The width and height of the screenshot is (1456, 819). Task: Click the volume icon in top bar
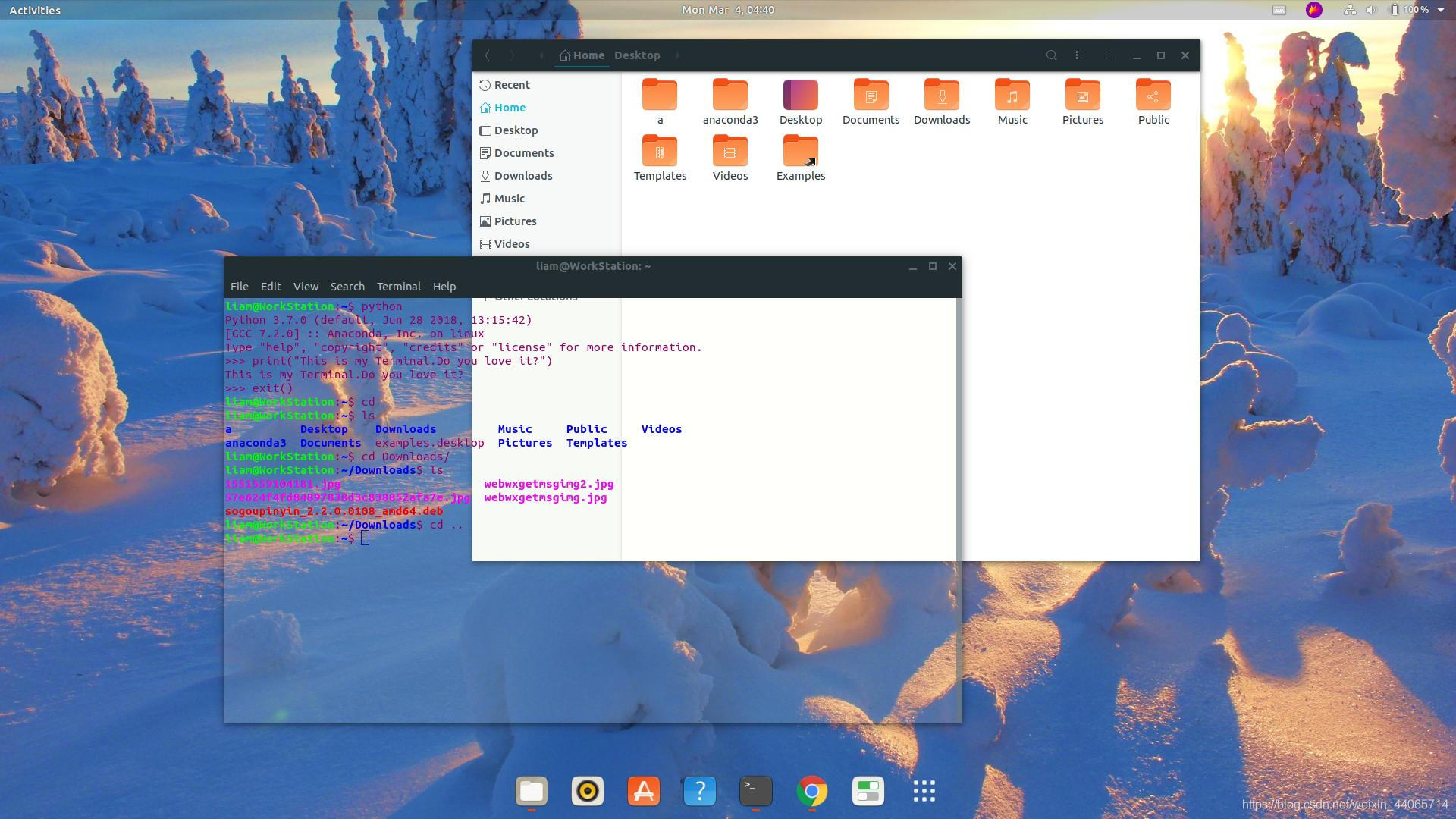click(x=1370, y=10)
